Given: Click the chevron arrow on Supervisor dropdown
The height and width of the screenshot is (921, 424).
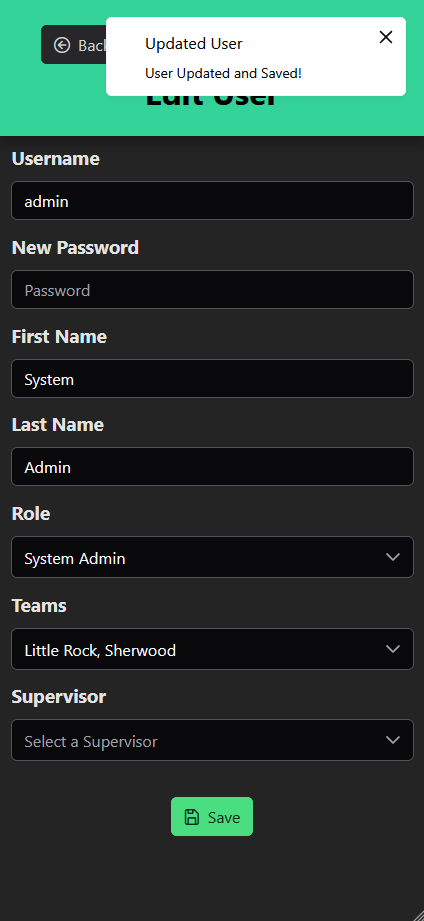Looking at the screenshot, I should [x=393, y=740].
